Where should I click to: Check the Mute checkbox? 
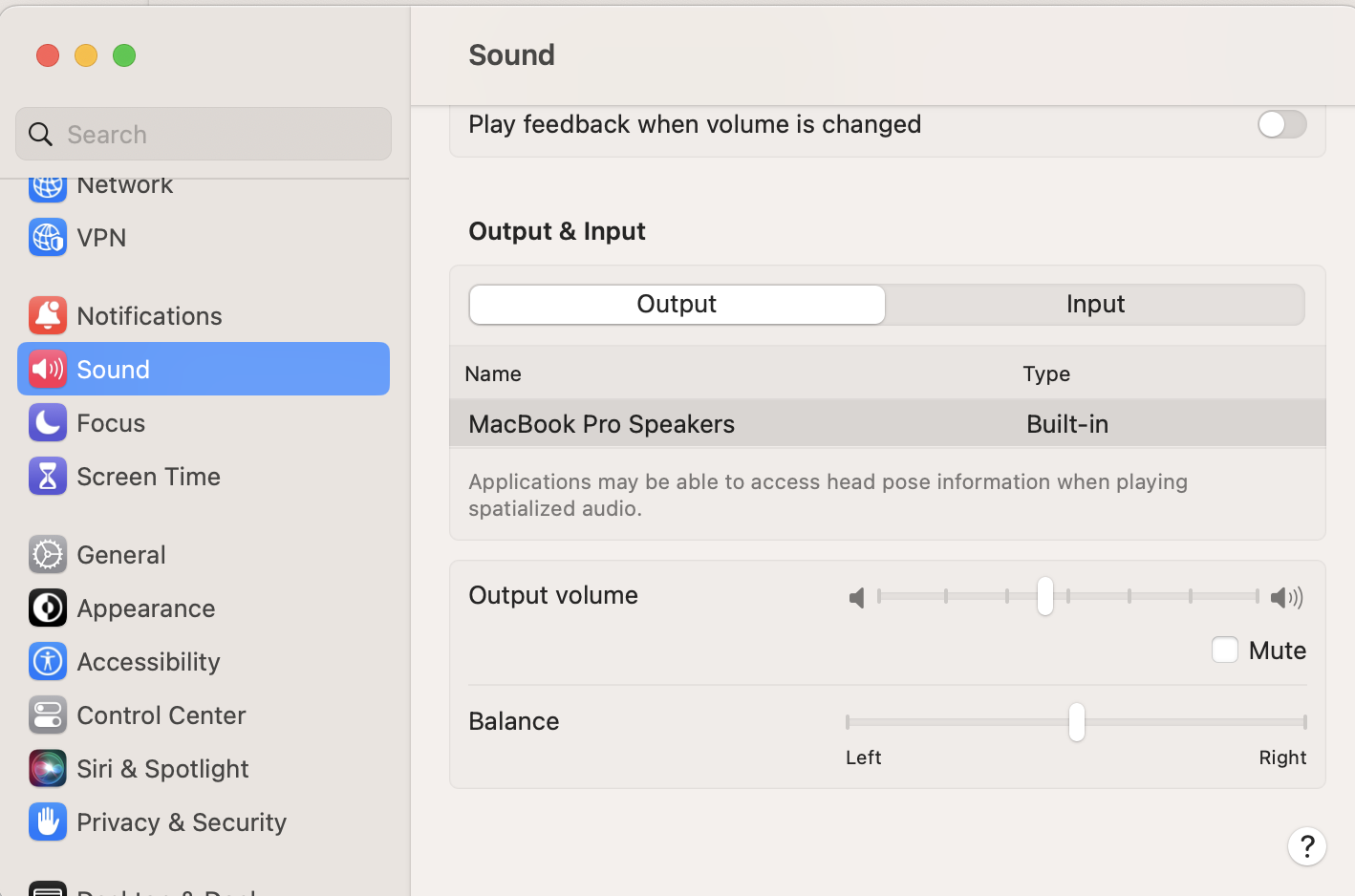point(1224,650)
